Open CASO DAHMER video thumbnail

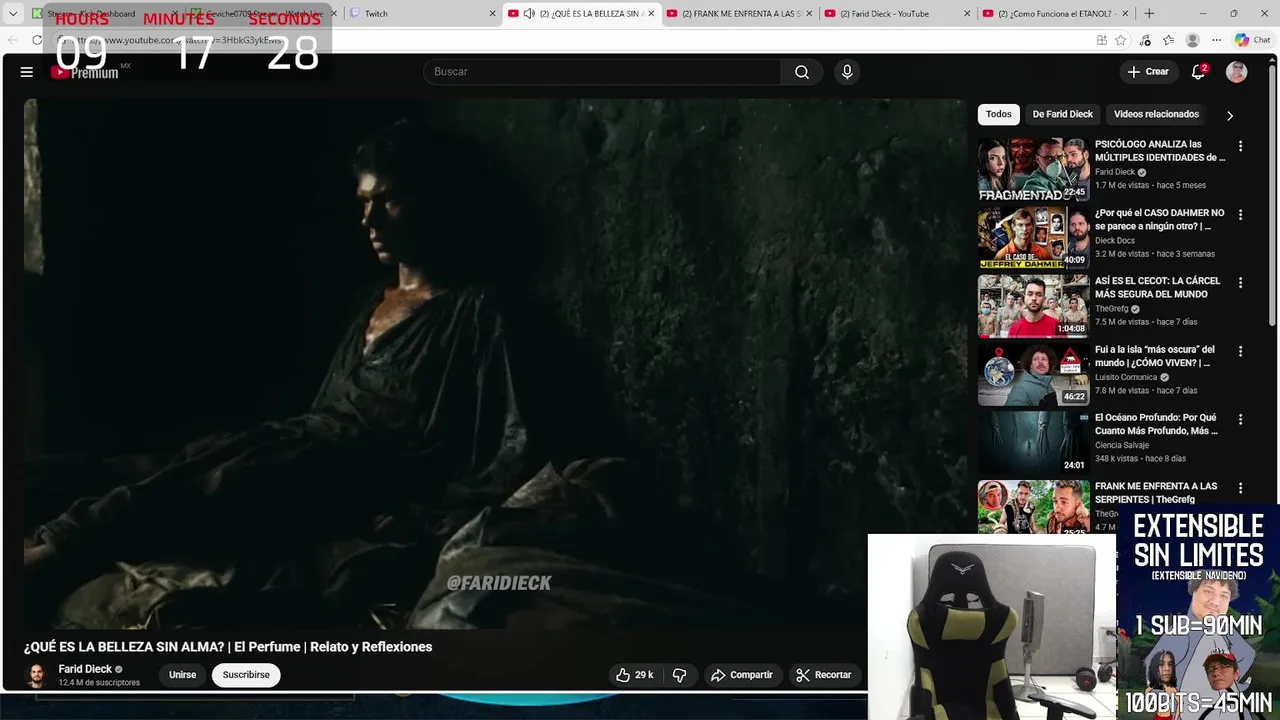1033,238
